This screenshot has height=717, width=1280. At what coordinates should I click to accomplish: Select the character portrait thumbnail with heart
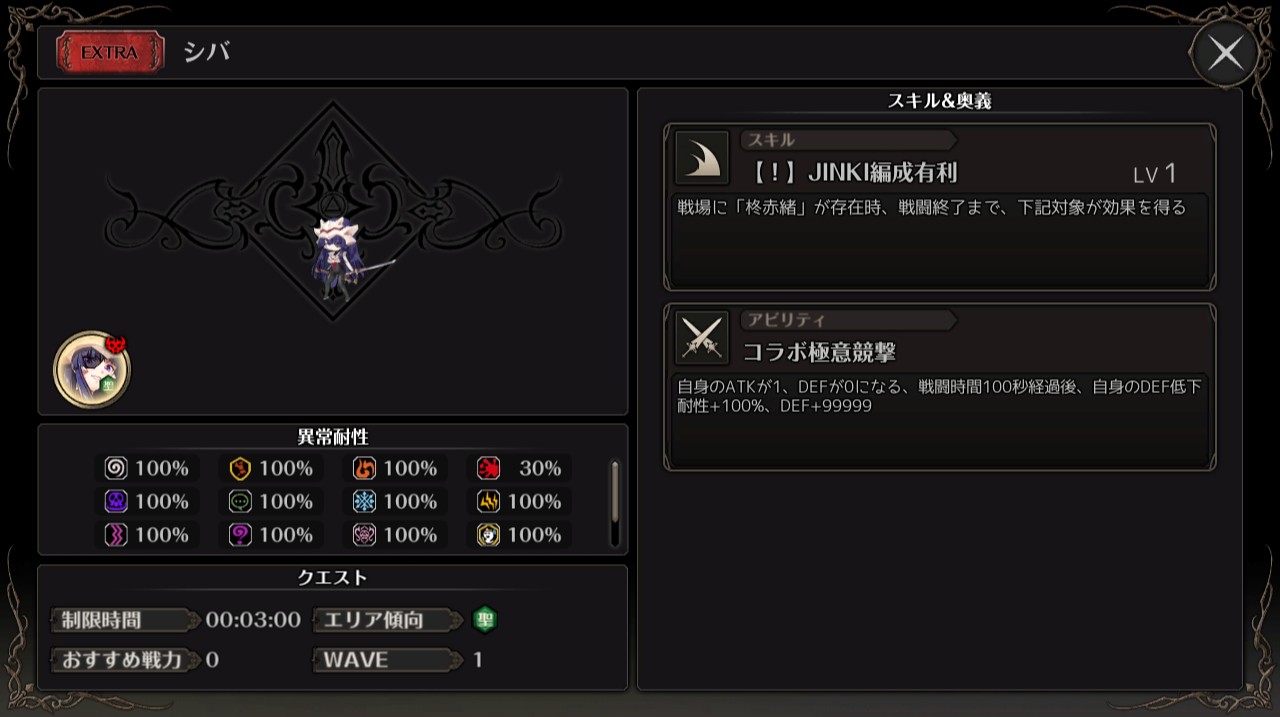(92, 368)
